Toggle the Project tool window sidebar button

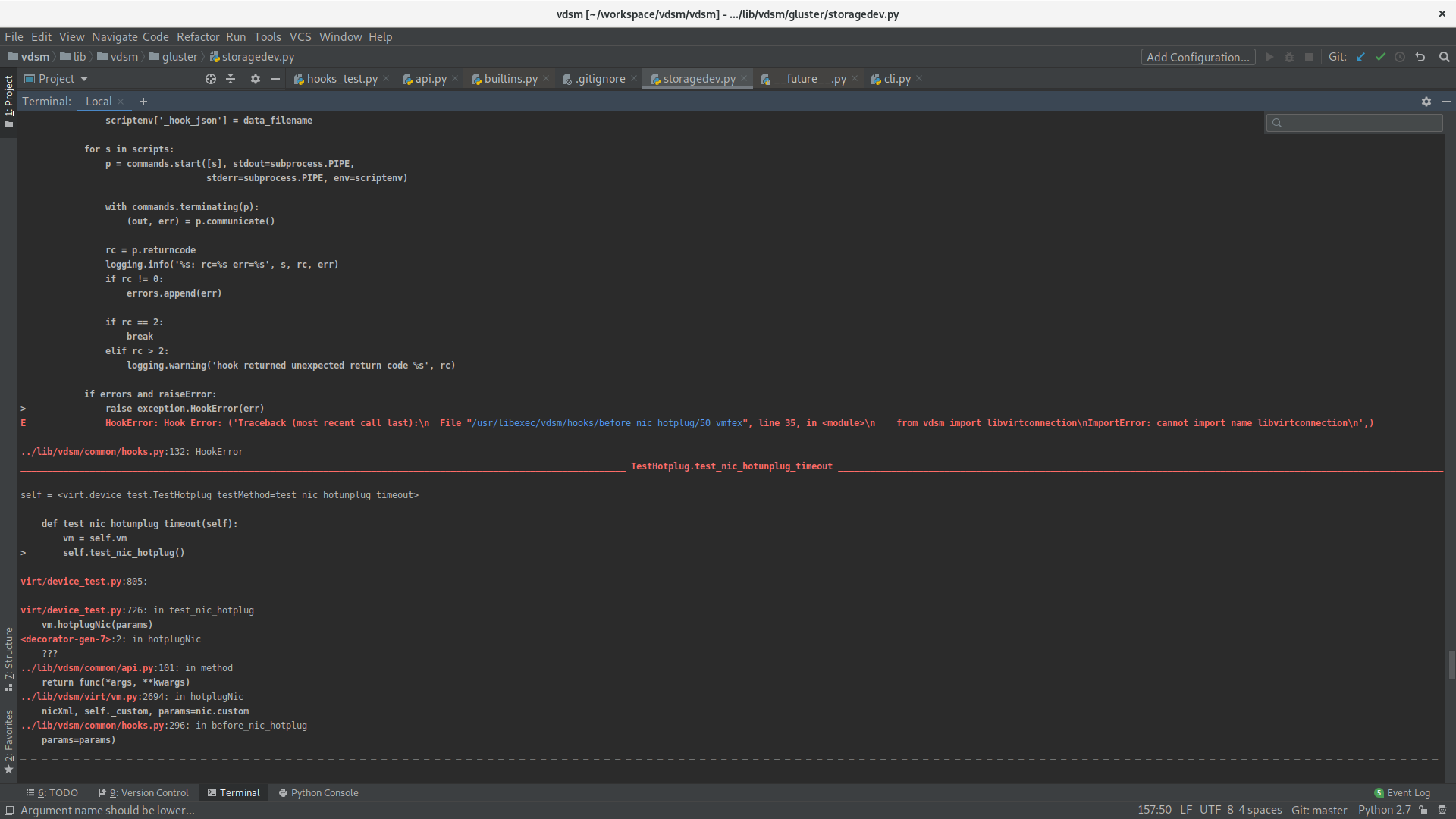[x=8, y=99]
